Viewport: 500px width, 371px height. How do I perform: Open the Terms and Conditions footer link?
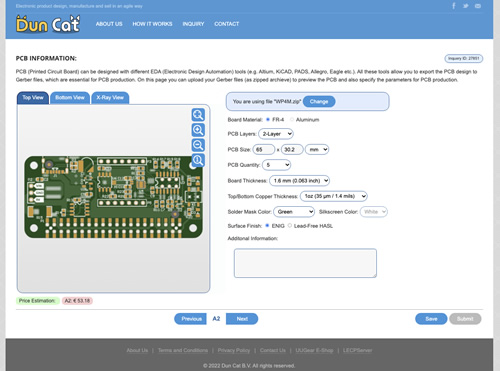[183, 350]
